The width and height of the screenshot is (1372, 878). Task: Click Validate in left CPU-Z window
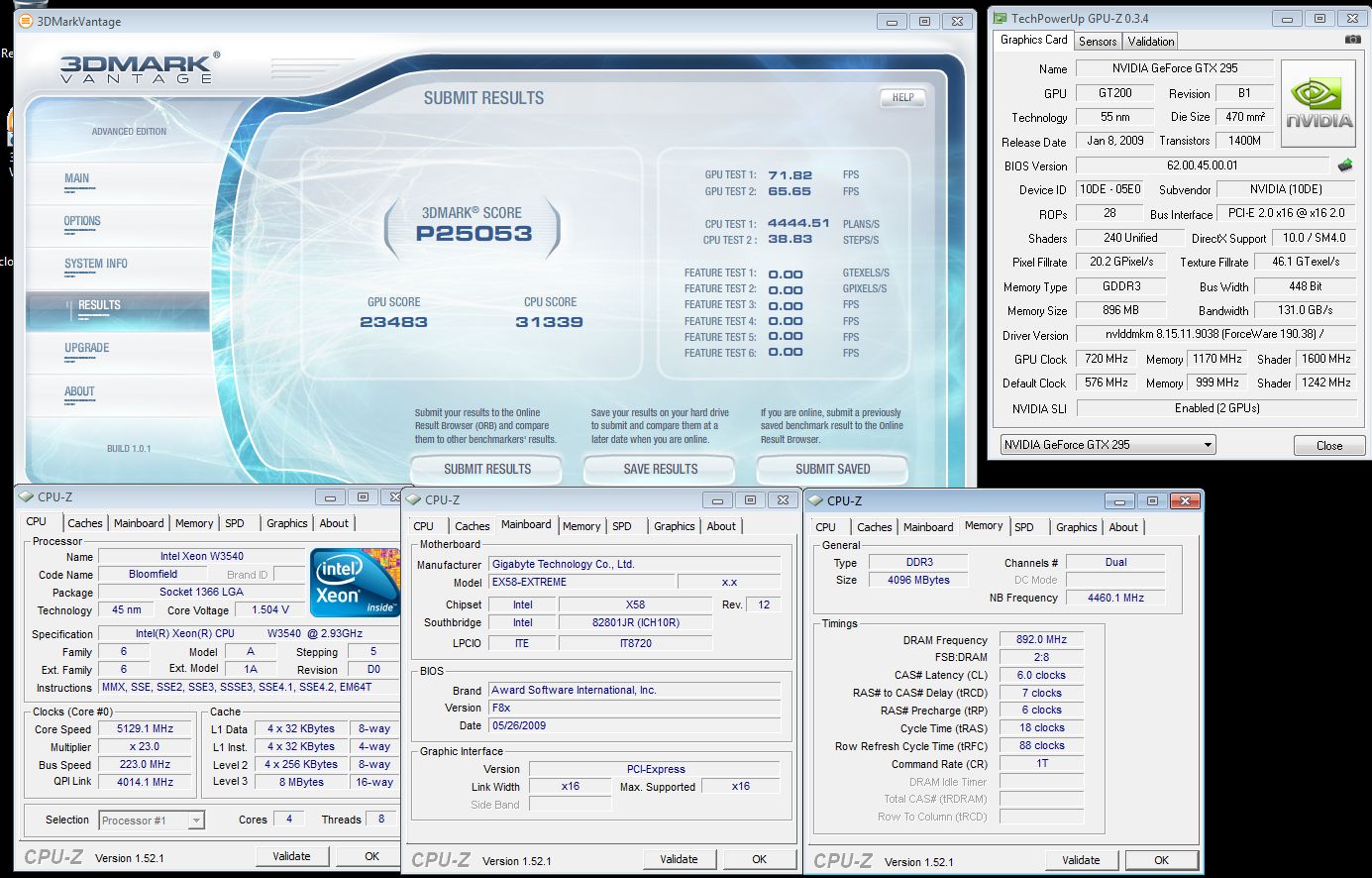point(291,856)
